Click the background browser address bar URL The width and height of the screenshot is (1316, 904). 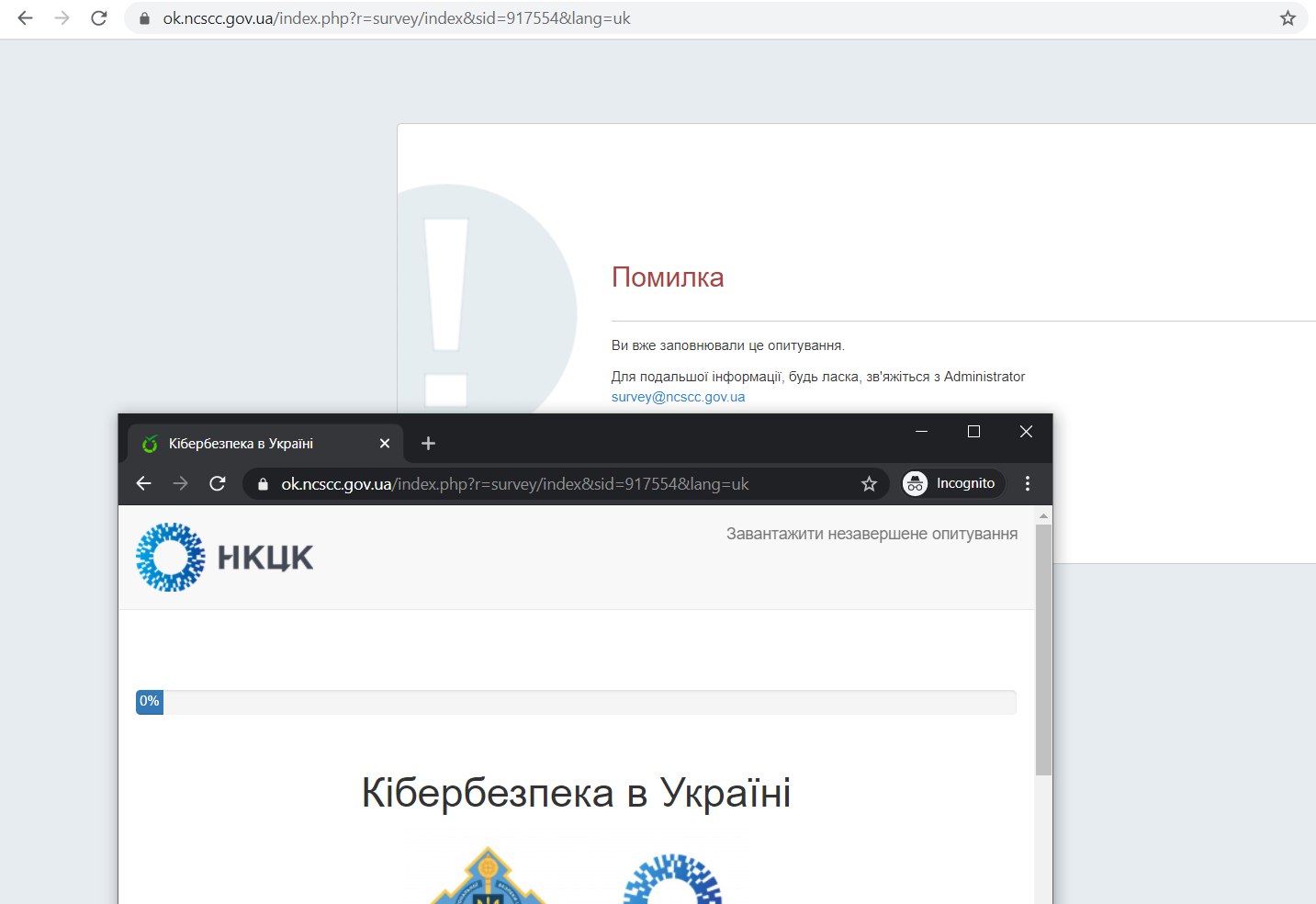coord(397,18)
